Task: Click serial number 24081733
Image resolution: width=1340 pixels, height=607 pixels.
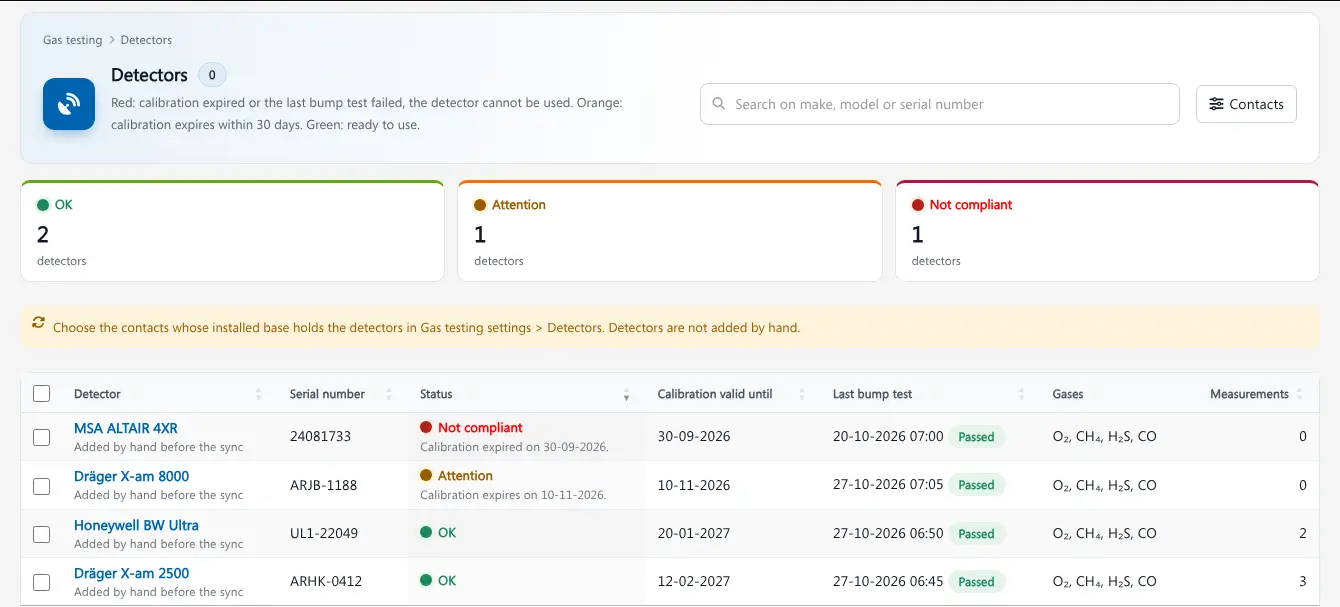Action: click(320, 437)
